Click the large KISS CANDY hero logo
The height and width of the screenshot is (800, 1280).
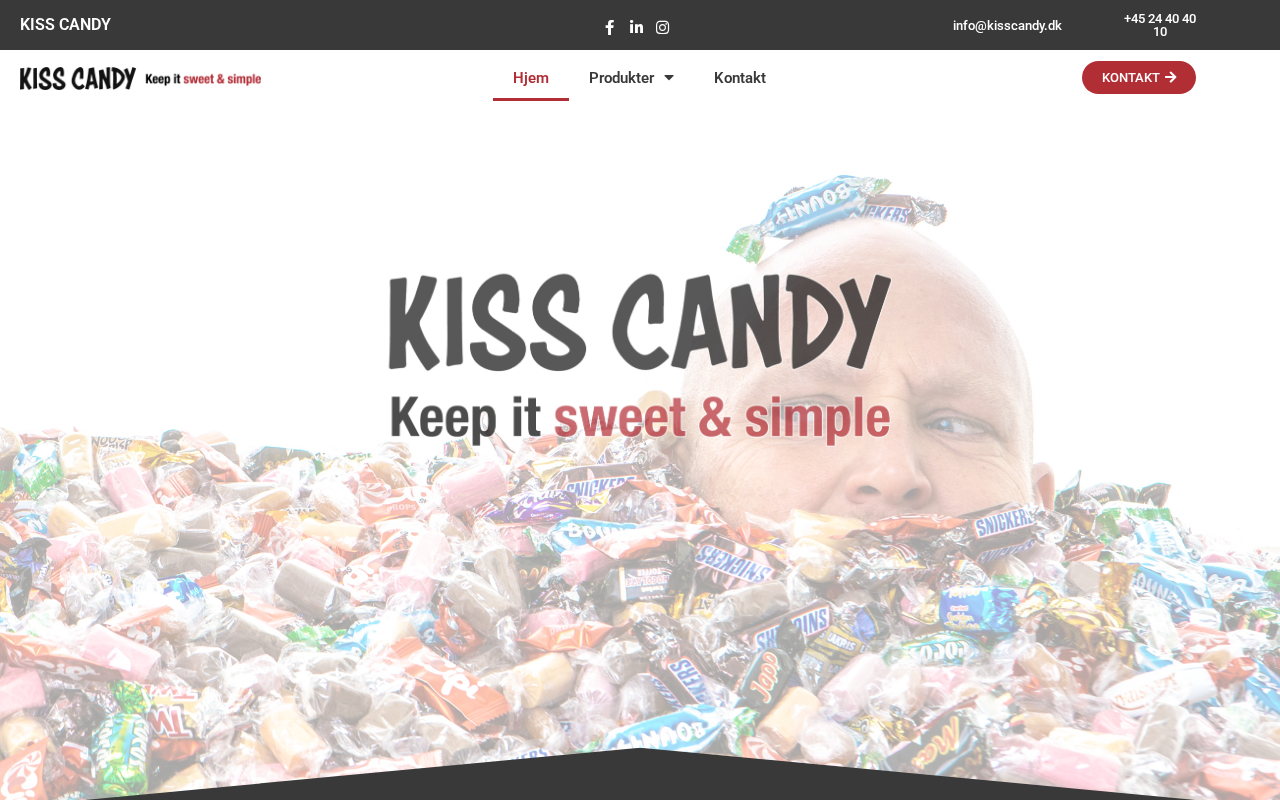click(640, 321)
